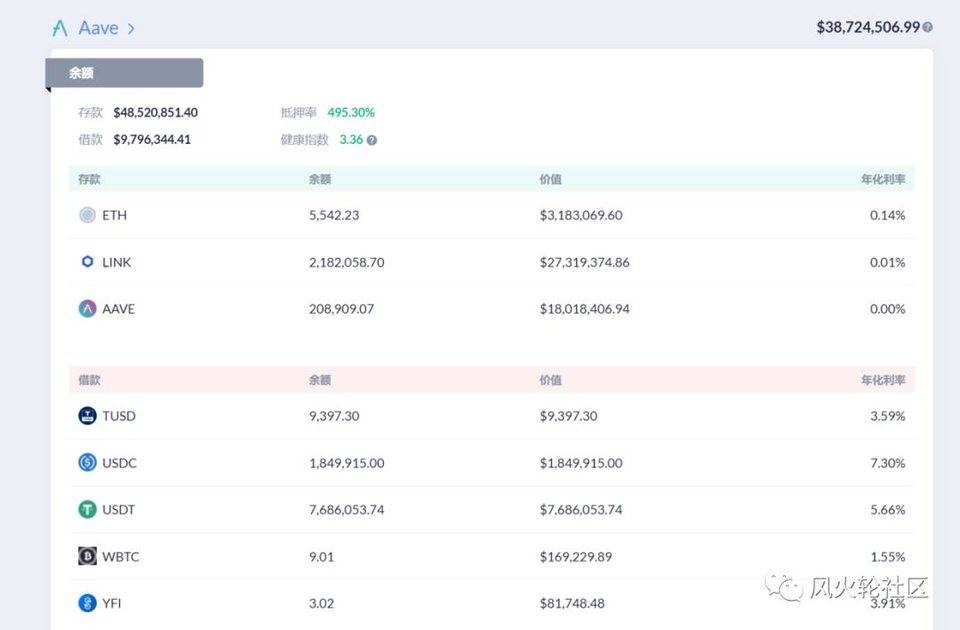The height and width of the screenshot is (630, 960).
Task: Click the LINK token icon
Action: click(x=87, y=262)
